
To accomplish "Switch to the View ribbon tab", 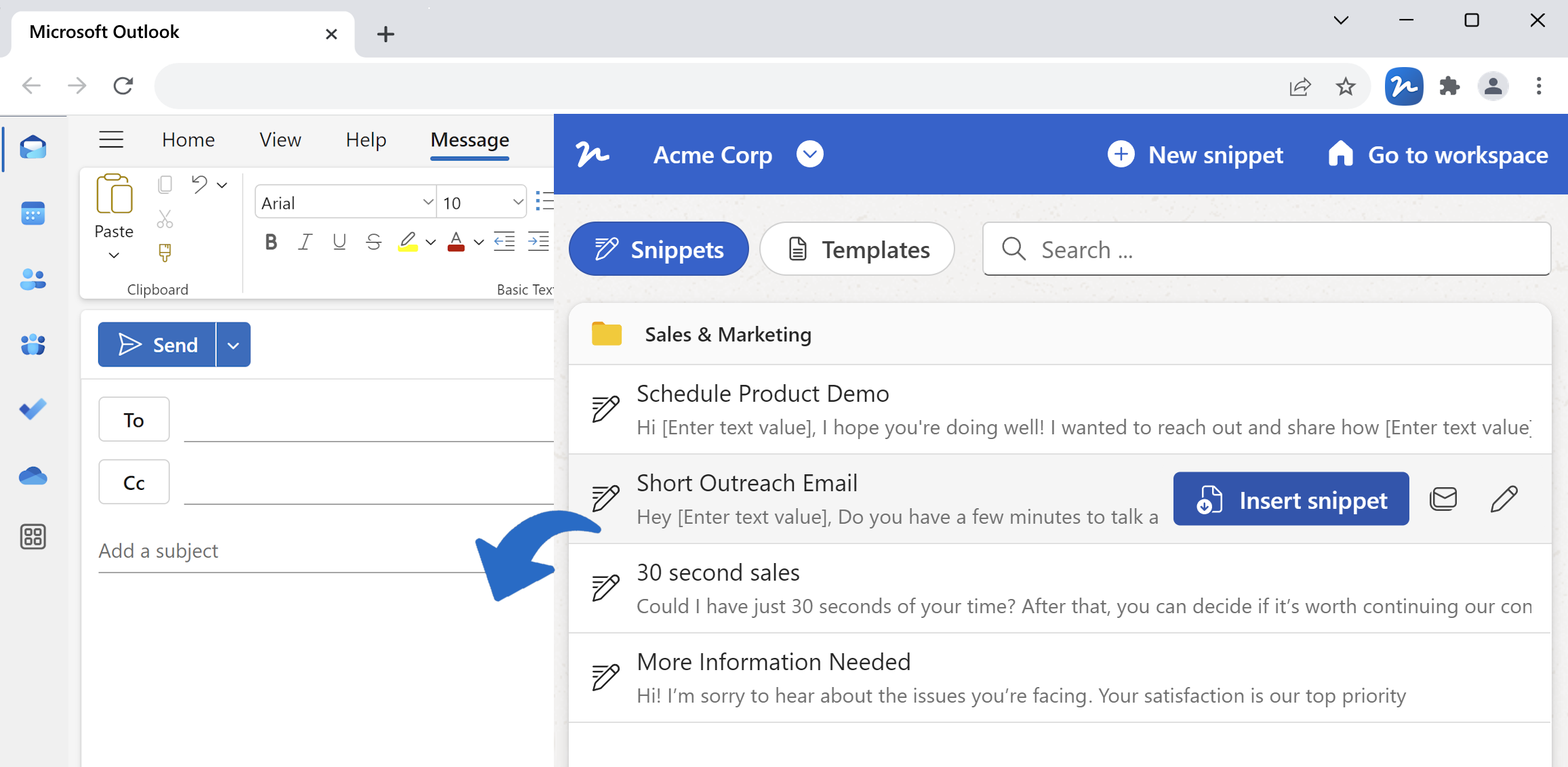I will [x=280, y=140].
